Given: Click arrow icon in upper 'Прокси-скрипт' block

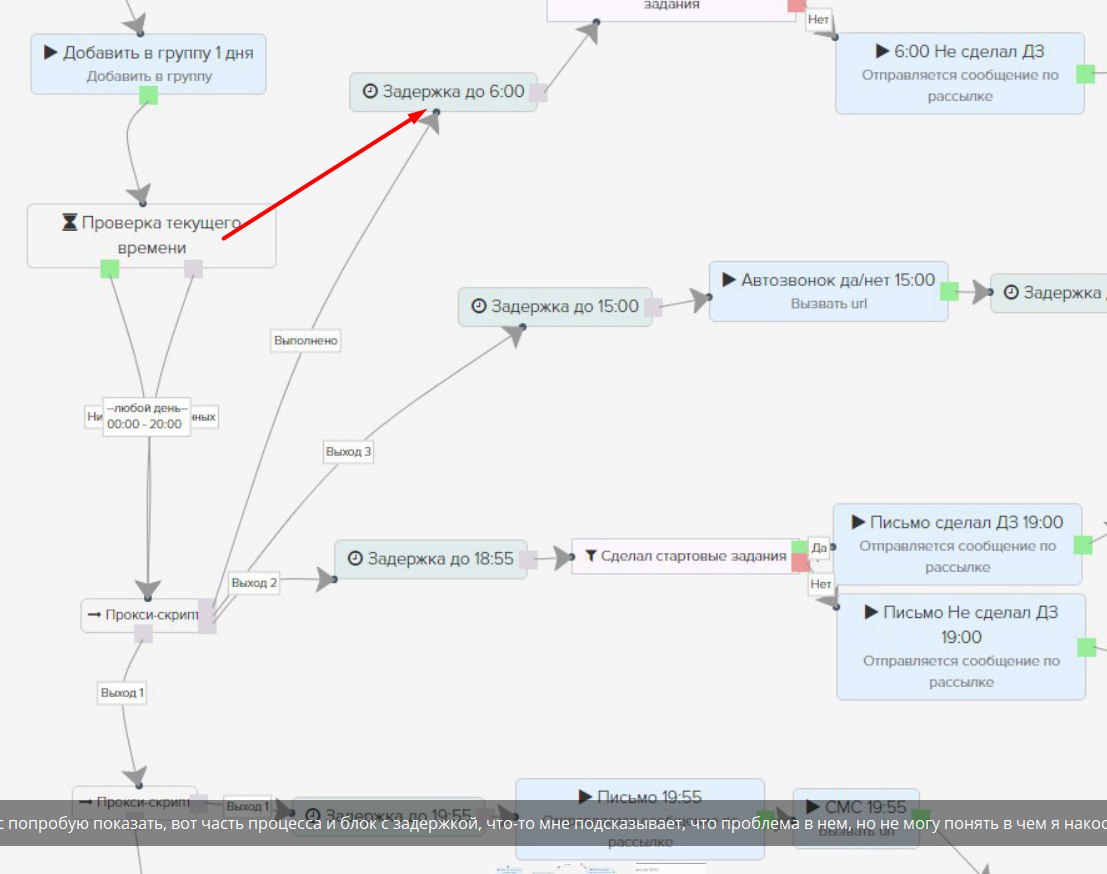Looking at the screenshot, I should (94, 615).
